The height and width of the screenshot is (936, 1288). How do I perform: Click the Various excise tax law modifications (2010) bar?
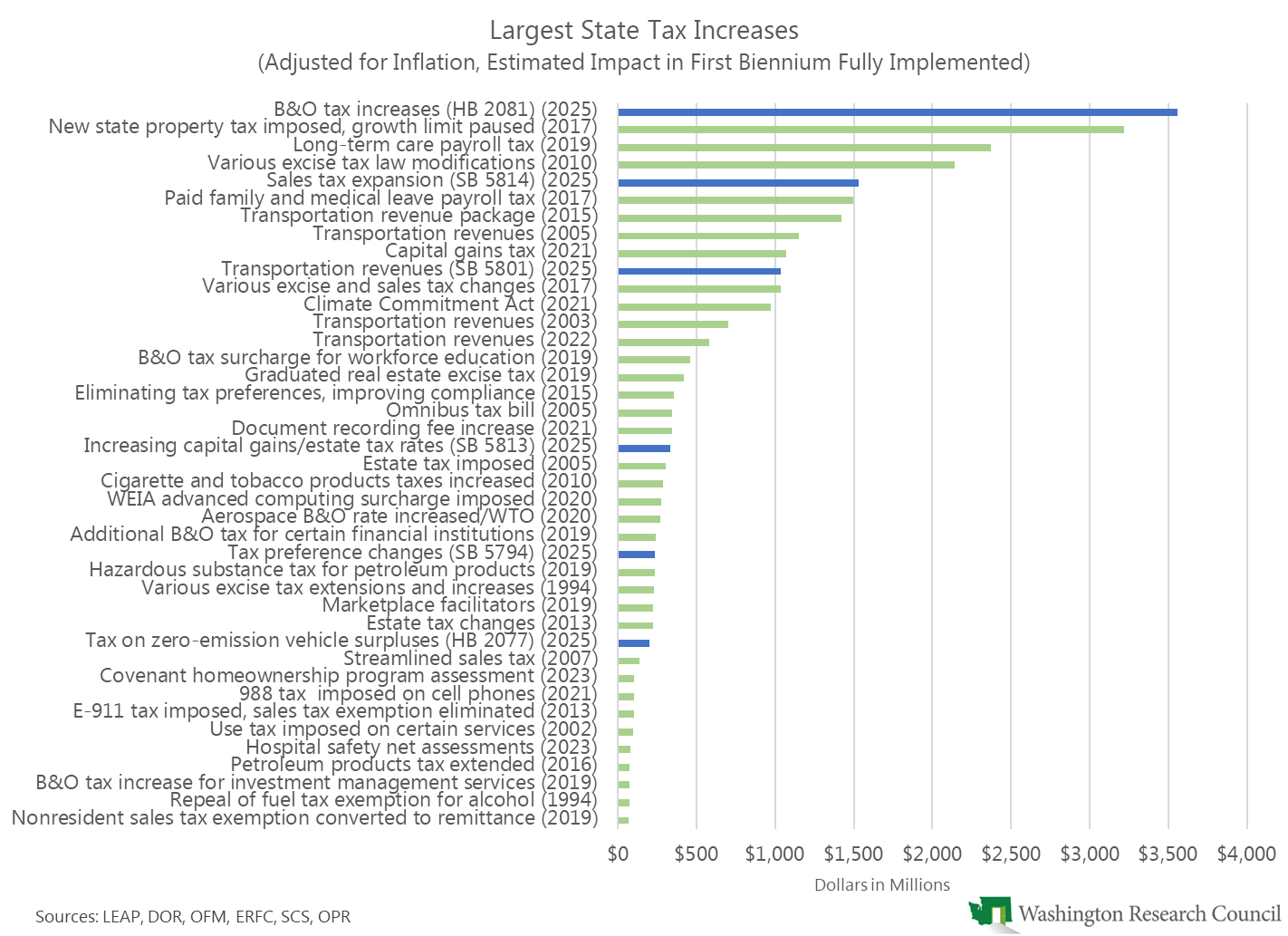coord(785,165)
